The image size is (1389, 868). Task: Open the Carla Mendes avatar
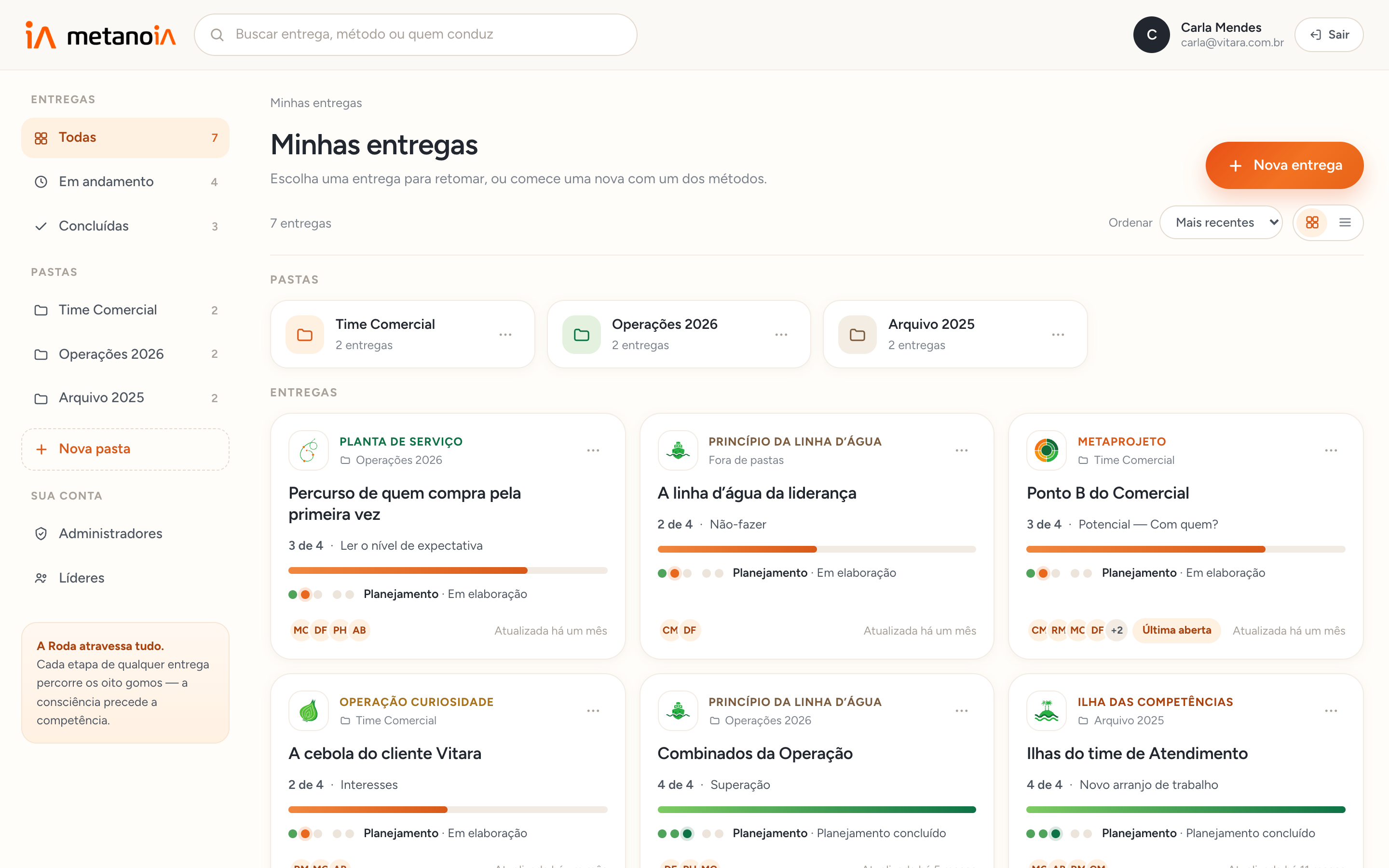tap(1151, 35)
